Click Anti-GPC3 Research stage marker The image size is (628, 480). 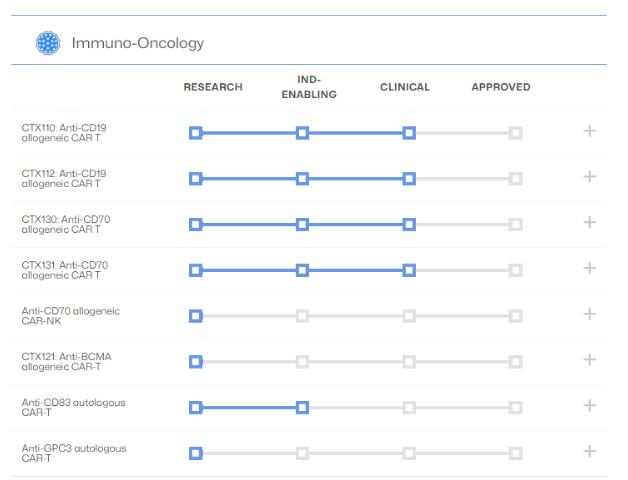click(196, 453)
